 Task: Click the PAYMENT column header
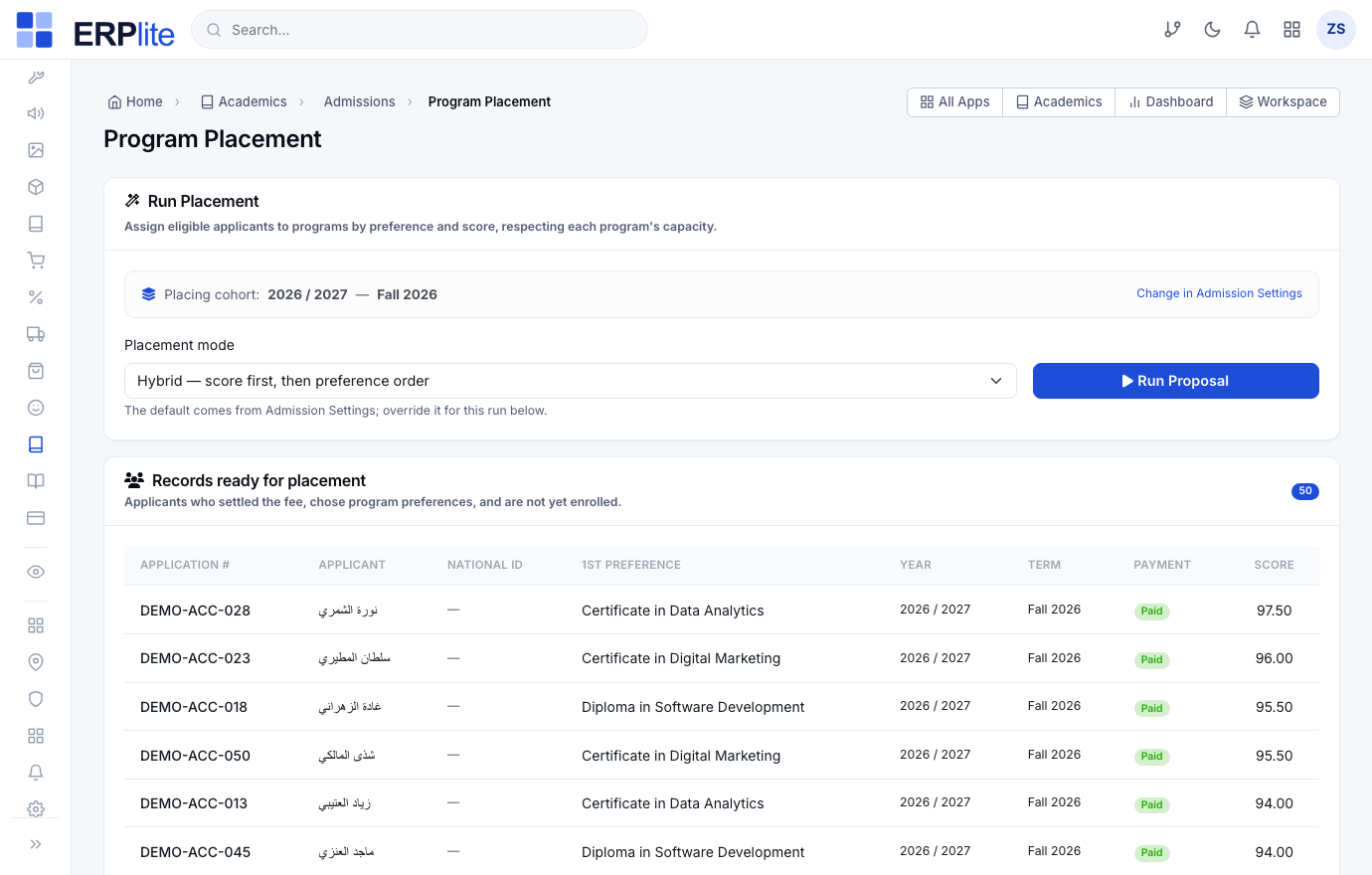(1162, 565)
